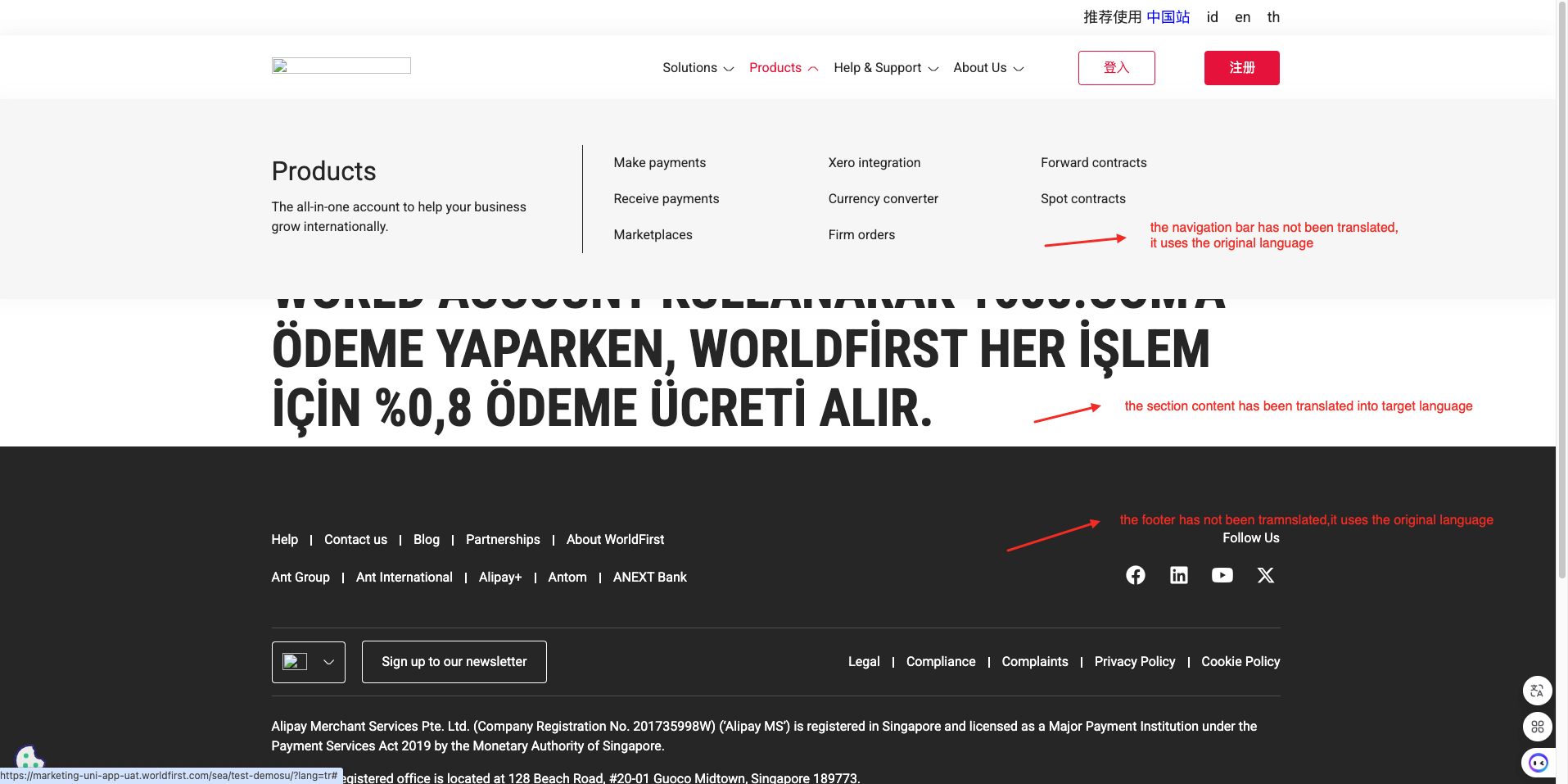Click the four-square grid floating icon
The image size is (1568, 784).
pyautogui.click(x=1537, y=727)
